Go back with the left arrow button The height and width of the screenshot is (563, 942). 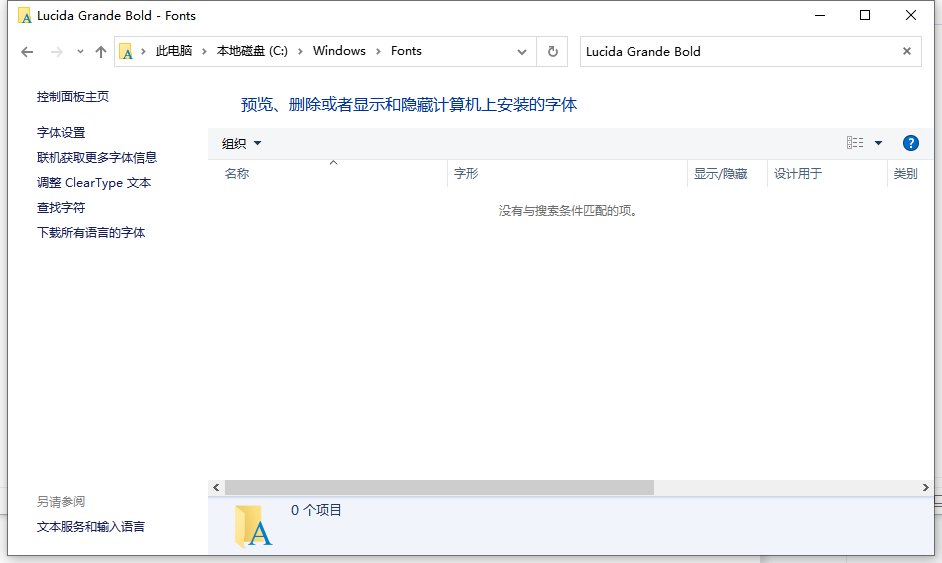tap(27, 52)
